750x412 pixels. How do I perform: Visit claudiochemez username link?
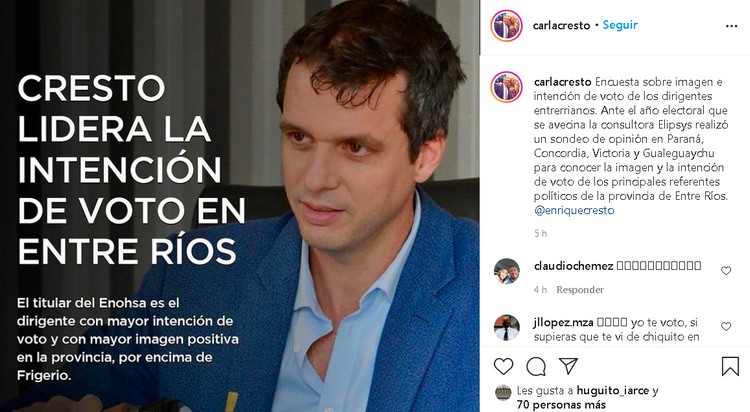[574, 266]
